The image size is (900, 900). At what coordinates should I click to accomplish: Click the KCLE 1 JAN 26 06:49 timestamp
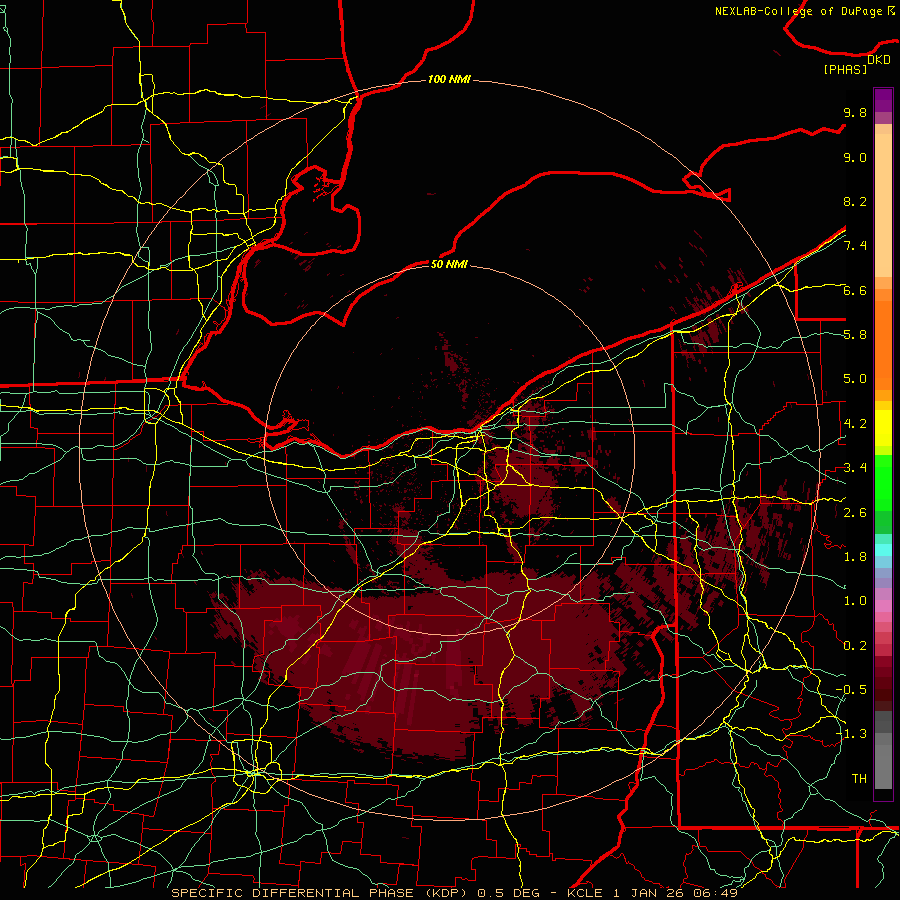pos(652,893)
